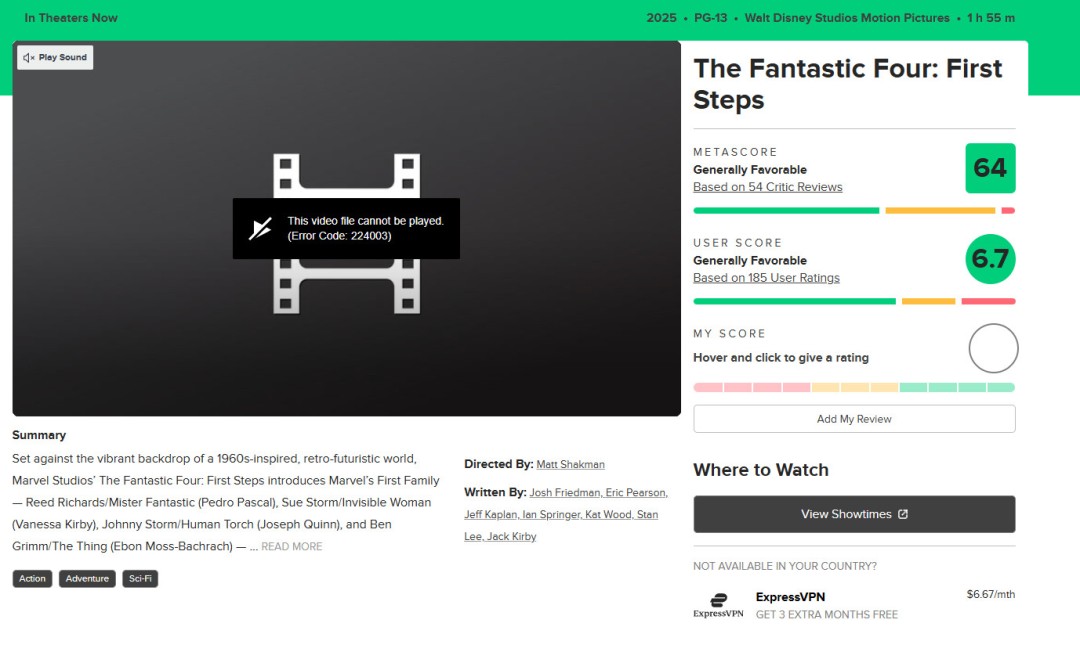Open Based on 54 Critic Reviews
Screen dimensions: 1080x652
coord(767,187)
